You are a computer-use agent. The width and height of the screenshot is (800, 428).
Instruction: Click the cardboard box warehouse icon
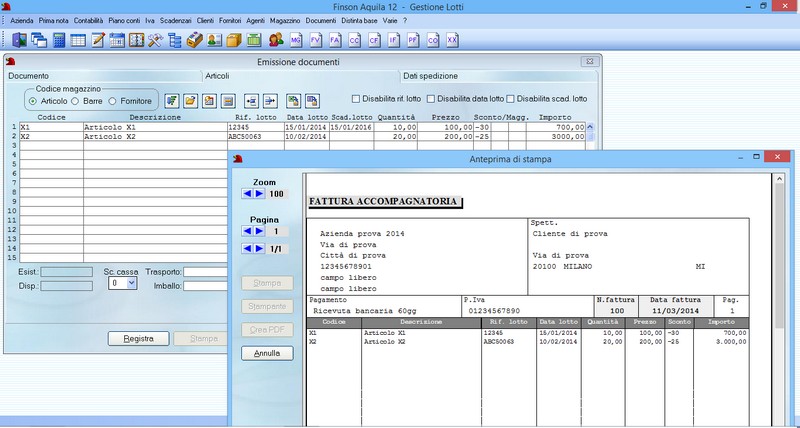coord(234,40)
